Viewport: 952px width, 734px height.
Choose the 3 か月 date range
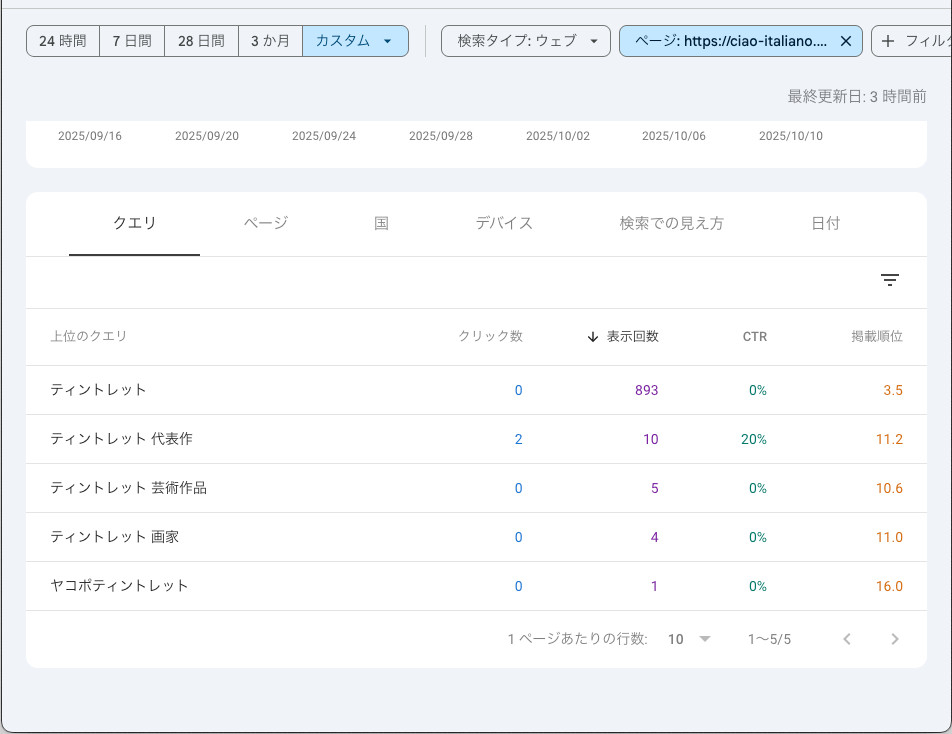click(x=270, y=41)
